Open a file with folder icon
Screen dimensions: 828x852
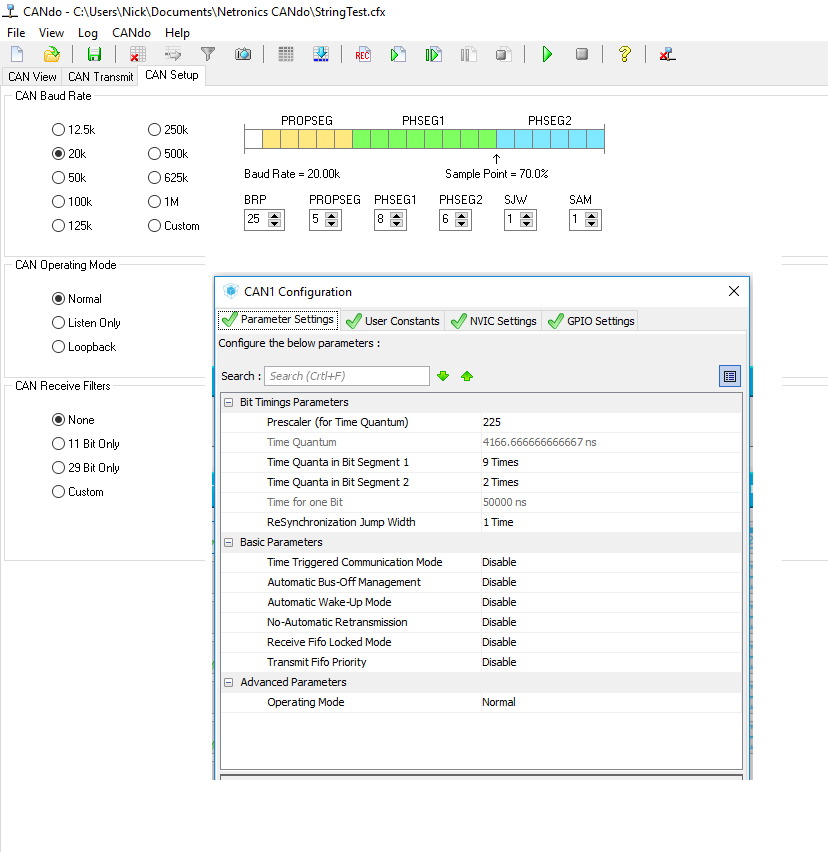click(x=52, y=54)
